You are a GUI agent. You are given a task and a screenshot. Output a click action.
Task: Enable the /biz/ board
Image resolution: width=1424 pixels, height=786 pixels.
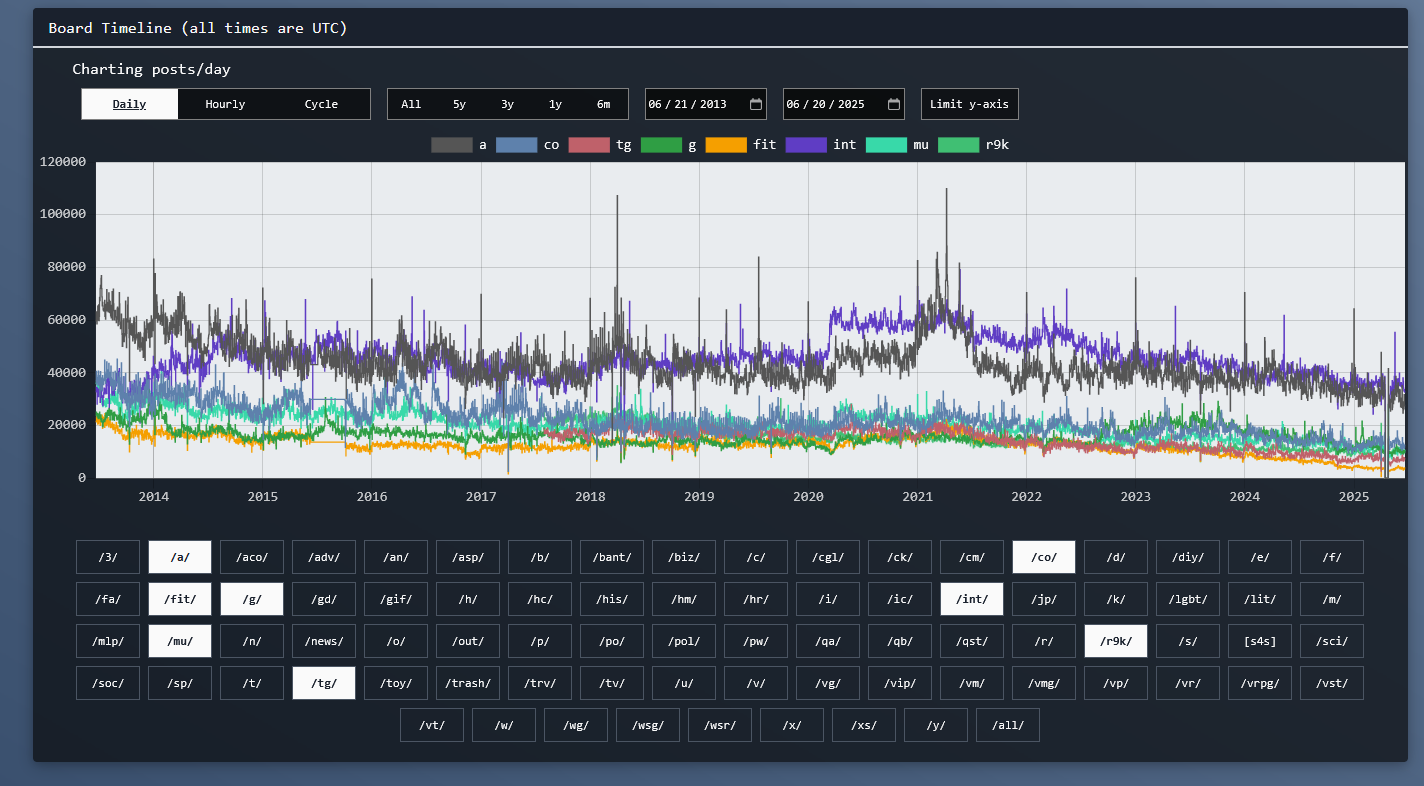point(684,557)
